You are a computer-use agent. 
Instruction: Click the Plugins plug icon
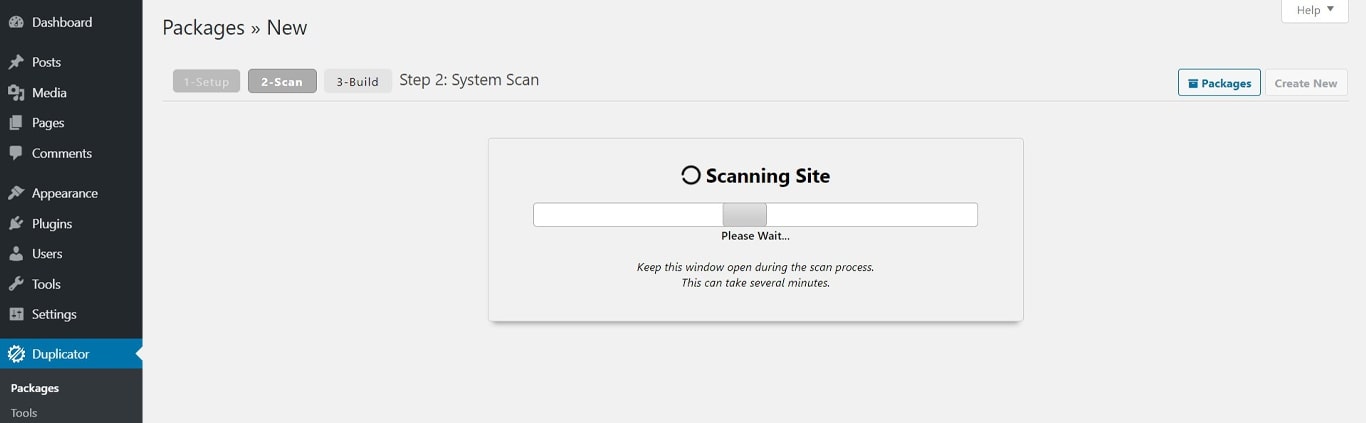pos(16,223)
